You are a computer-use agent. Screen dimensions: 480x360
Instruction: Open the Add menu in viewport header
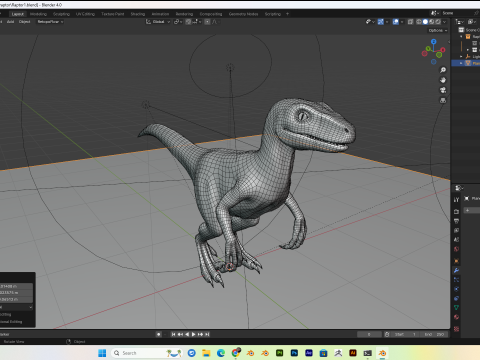click(x=10, y=22)
